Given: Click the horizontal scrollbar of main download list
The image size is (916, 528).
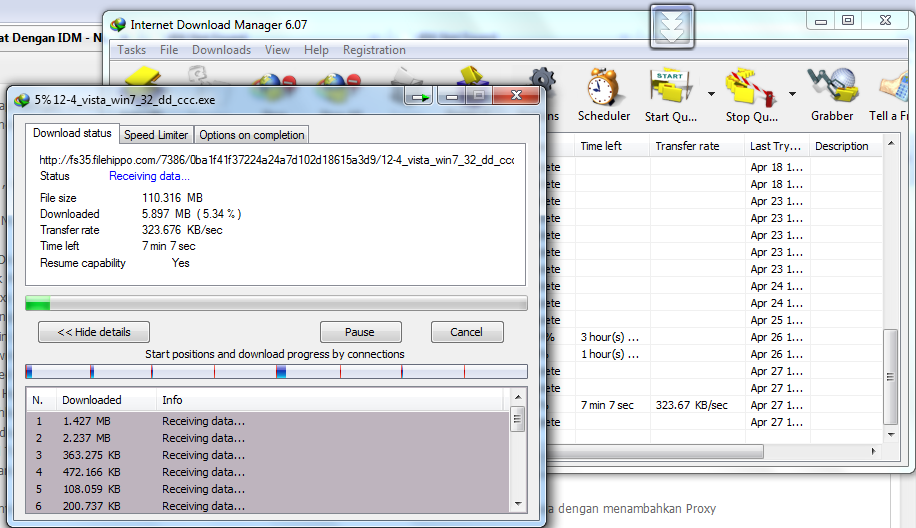Looking at the screenshot, I should pos(654,451).
